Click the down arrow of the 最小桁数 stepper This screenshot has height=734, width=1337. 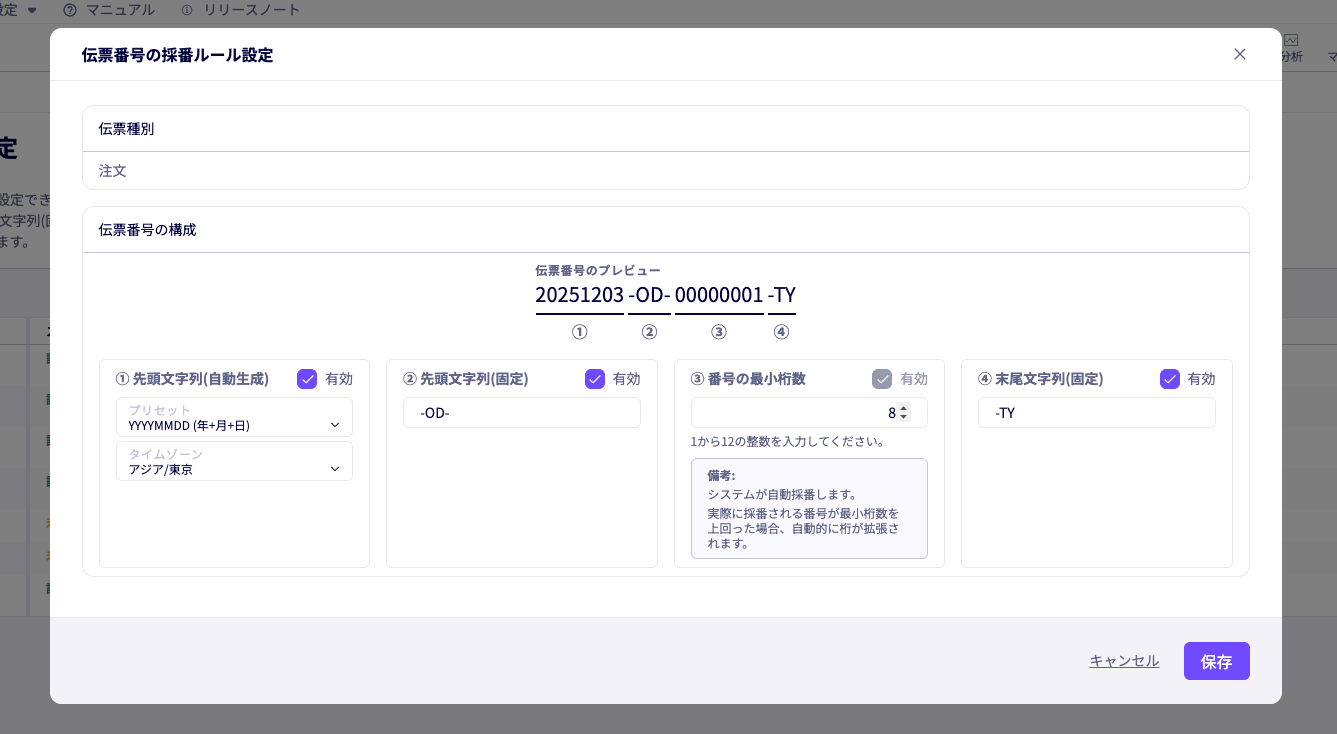coord(904,417)
